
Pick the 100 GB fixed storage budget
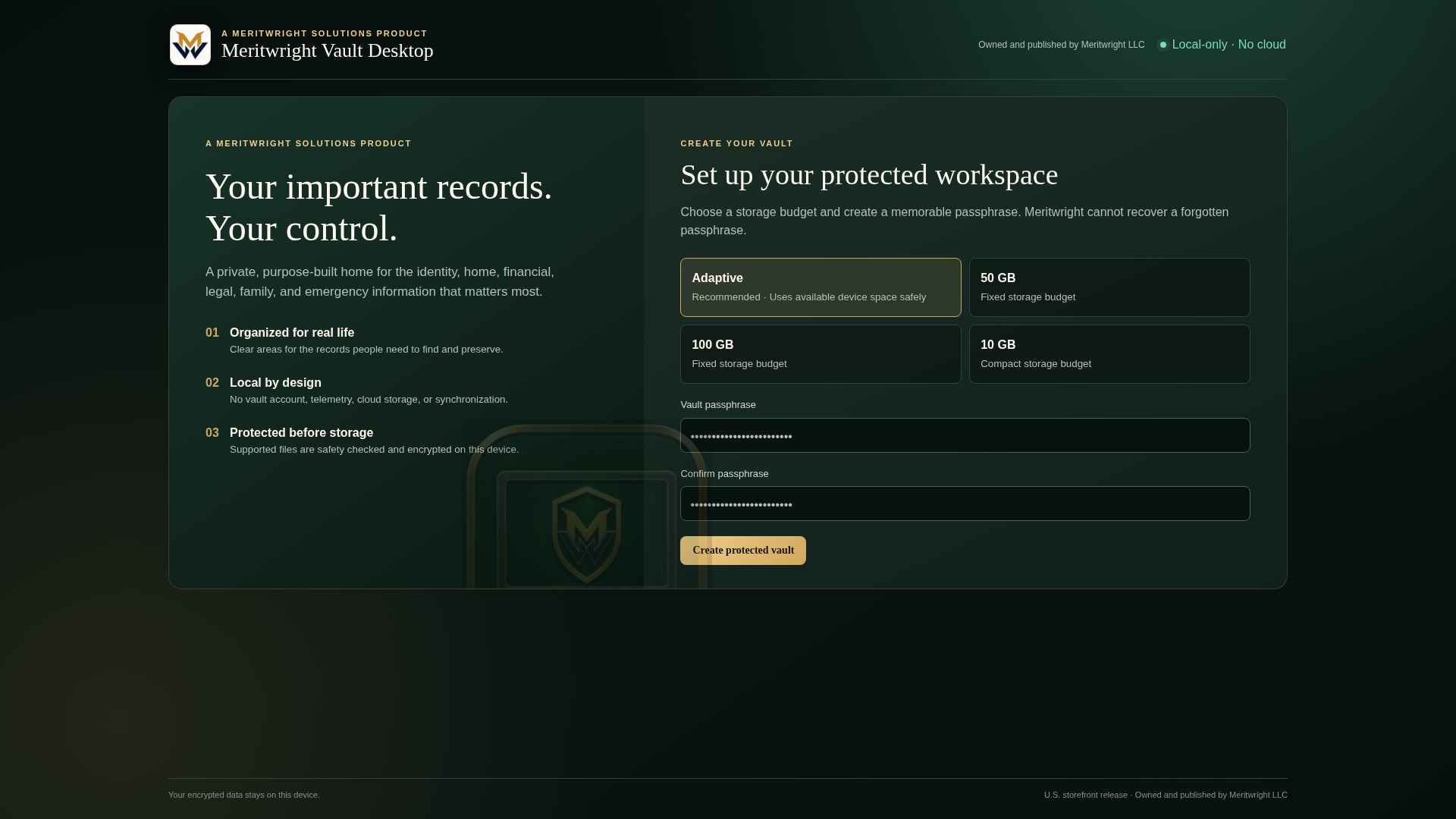coord(821,354)
